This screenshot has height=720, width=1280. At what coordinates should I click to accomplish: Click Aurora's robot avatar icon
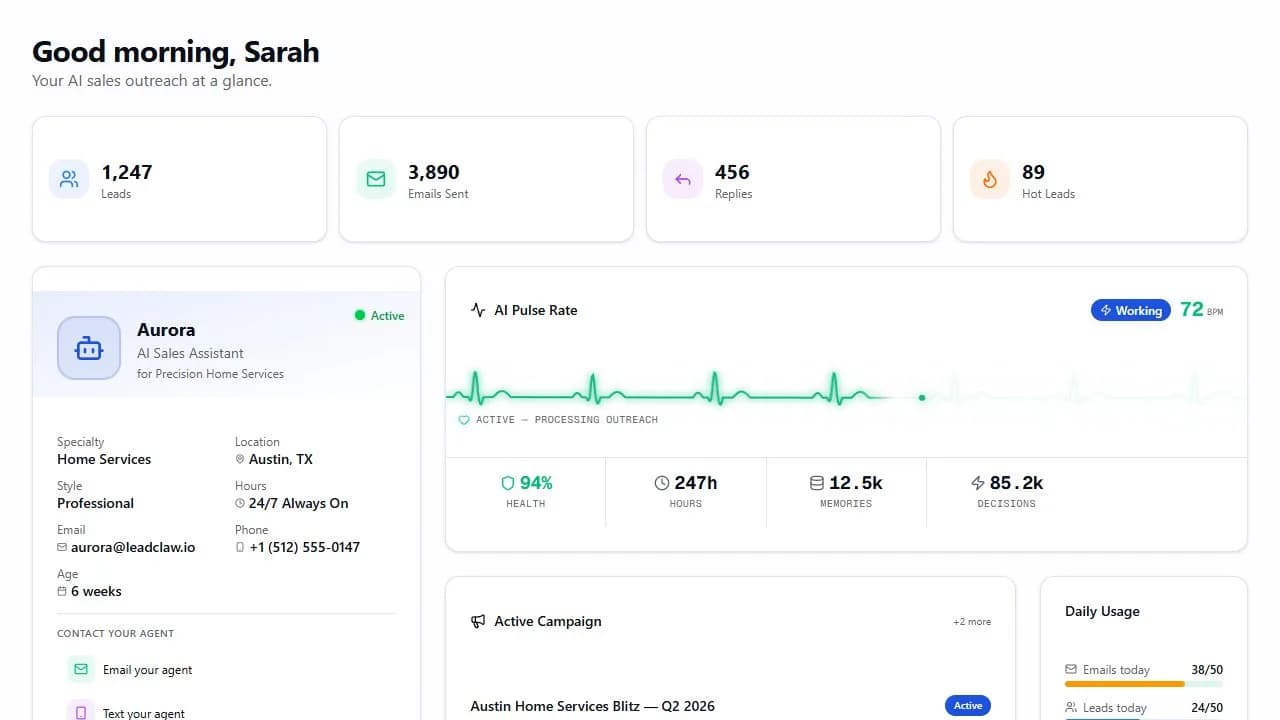pos(89,348)
